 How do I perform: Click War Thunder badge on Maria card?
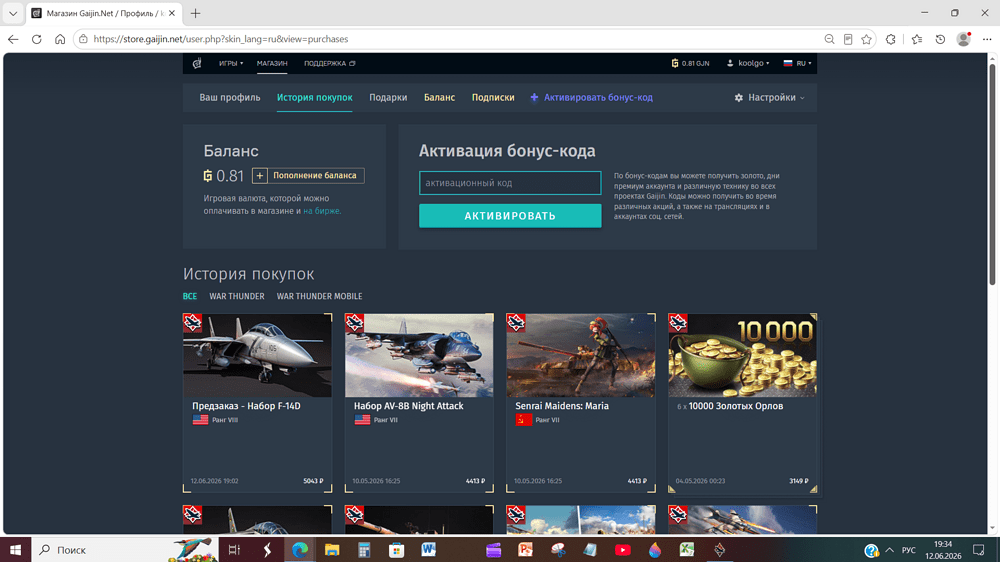[x=516, y=323]
